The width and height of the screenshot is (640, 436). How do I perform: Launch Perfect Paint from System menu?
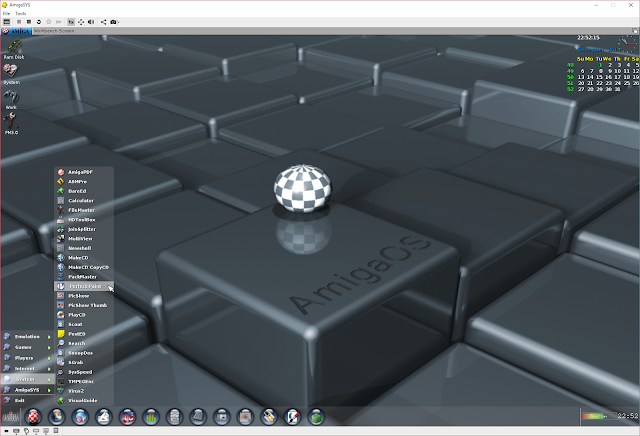point(84,286)
